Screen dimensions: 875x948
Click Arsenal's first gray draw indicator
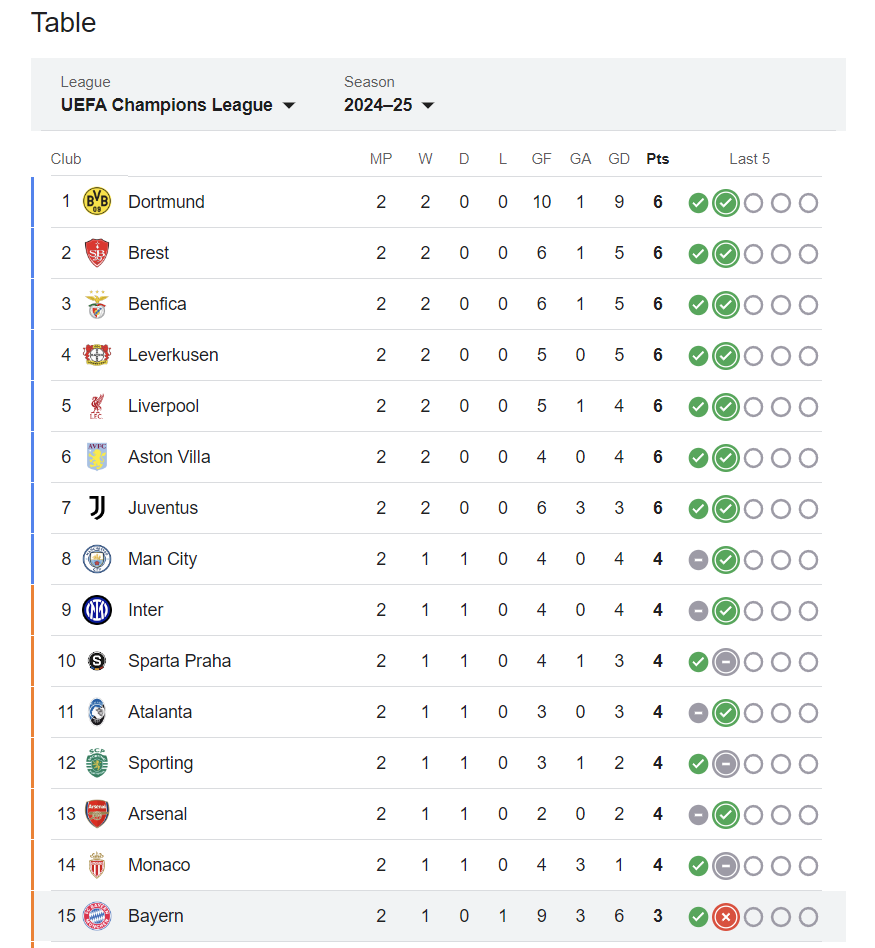[x=698, y=815]
